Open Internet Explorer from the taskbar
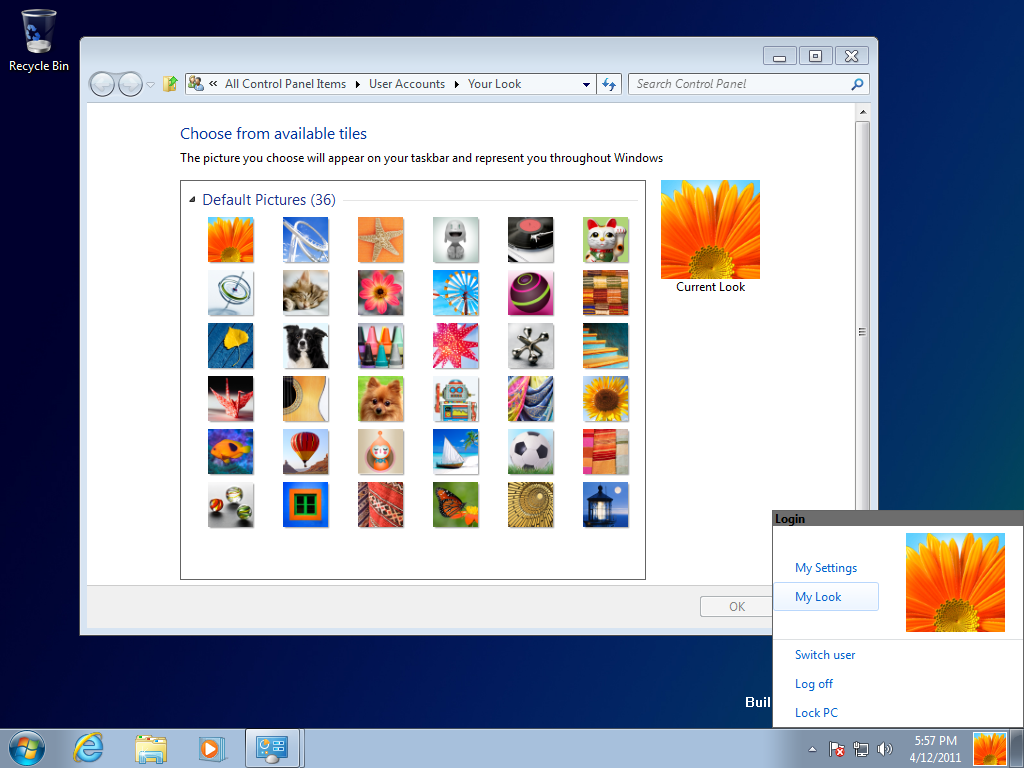Image resolution: width=1024 pixels, height=768 pixels. pyautogui.click(x=89, y=747)
